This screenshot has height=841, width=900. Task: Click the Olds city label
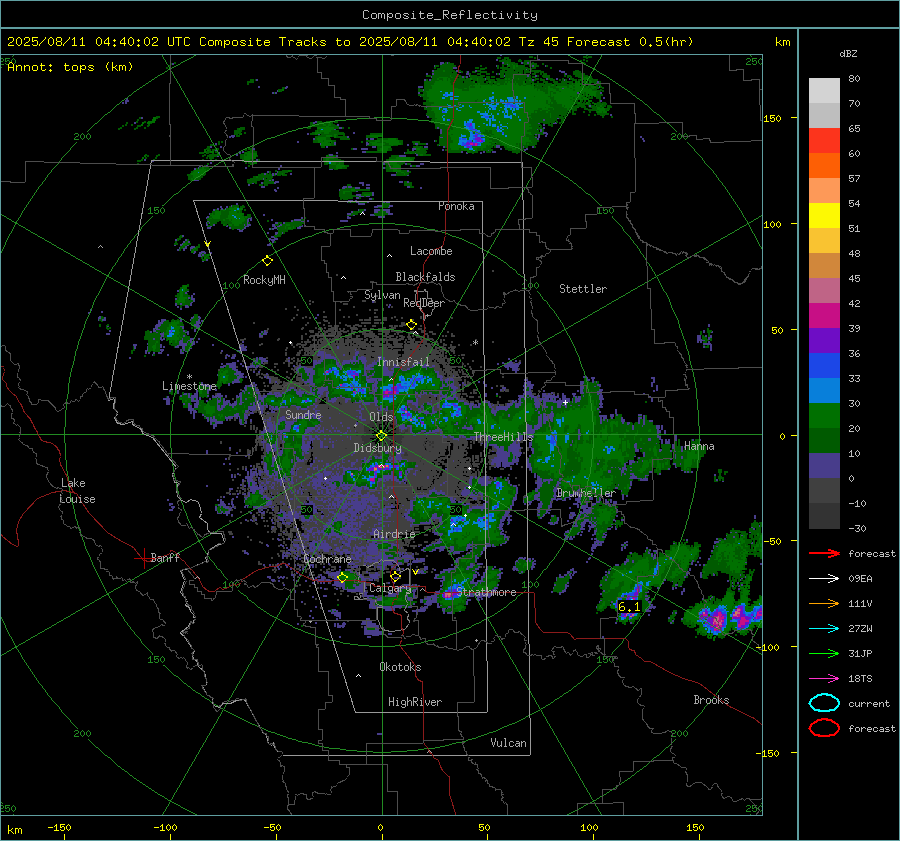pyautogui.click(x=381, y=417)
